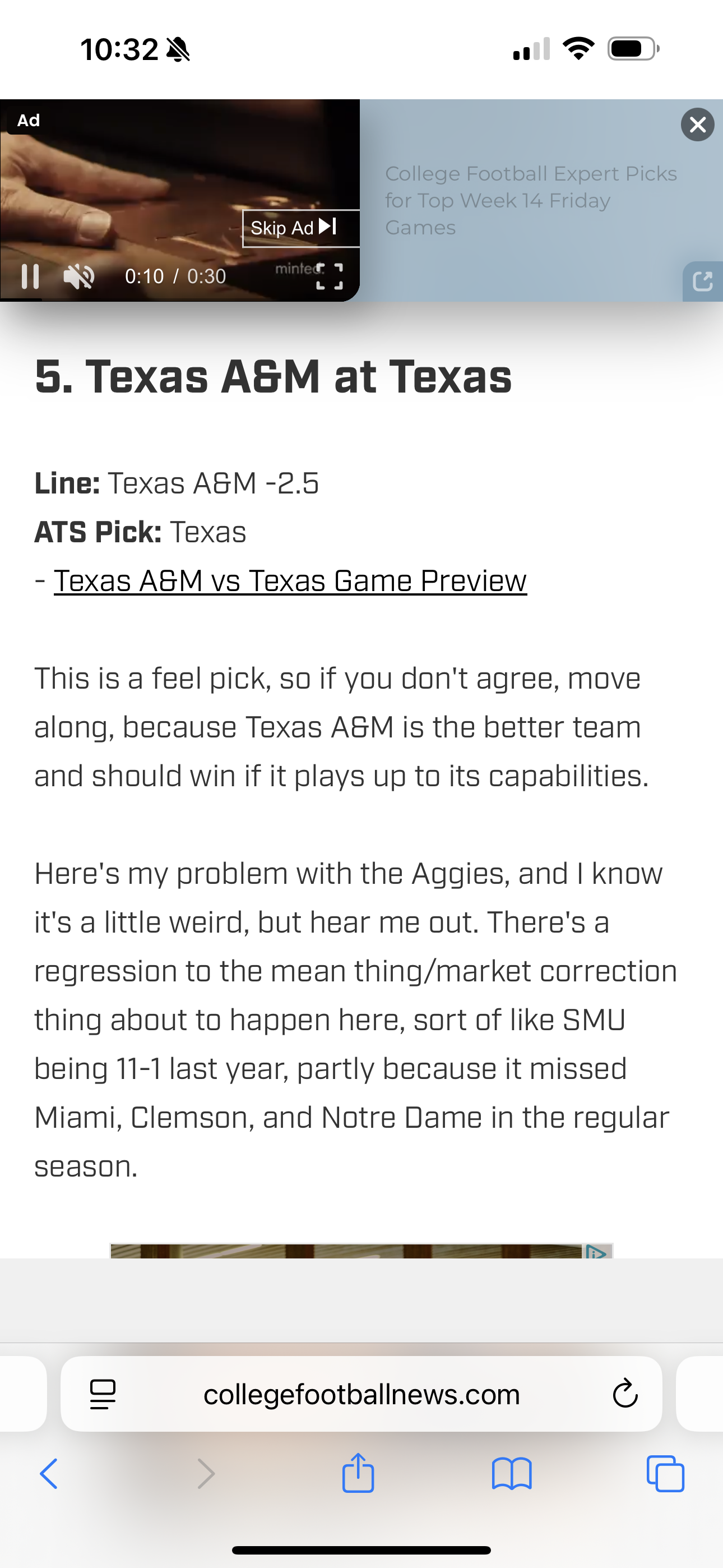Open the Safari share sheet
The height and width of the screenshot is (1568, 723).
tap(358, 1473)
